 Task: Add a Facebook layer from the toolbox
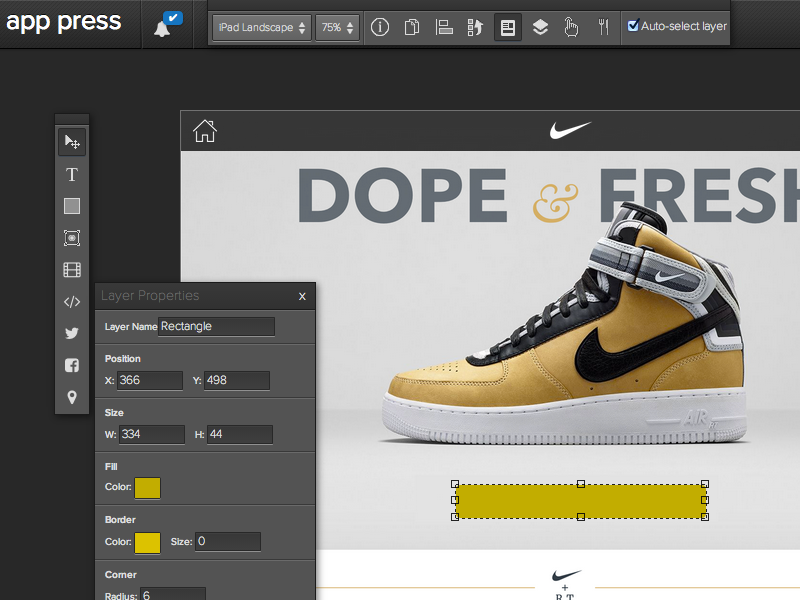(x=72, y=366)
